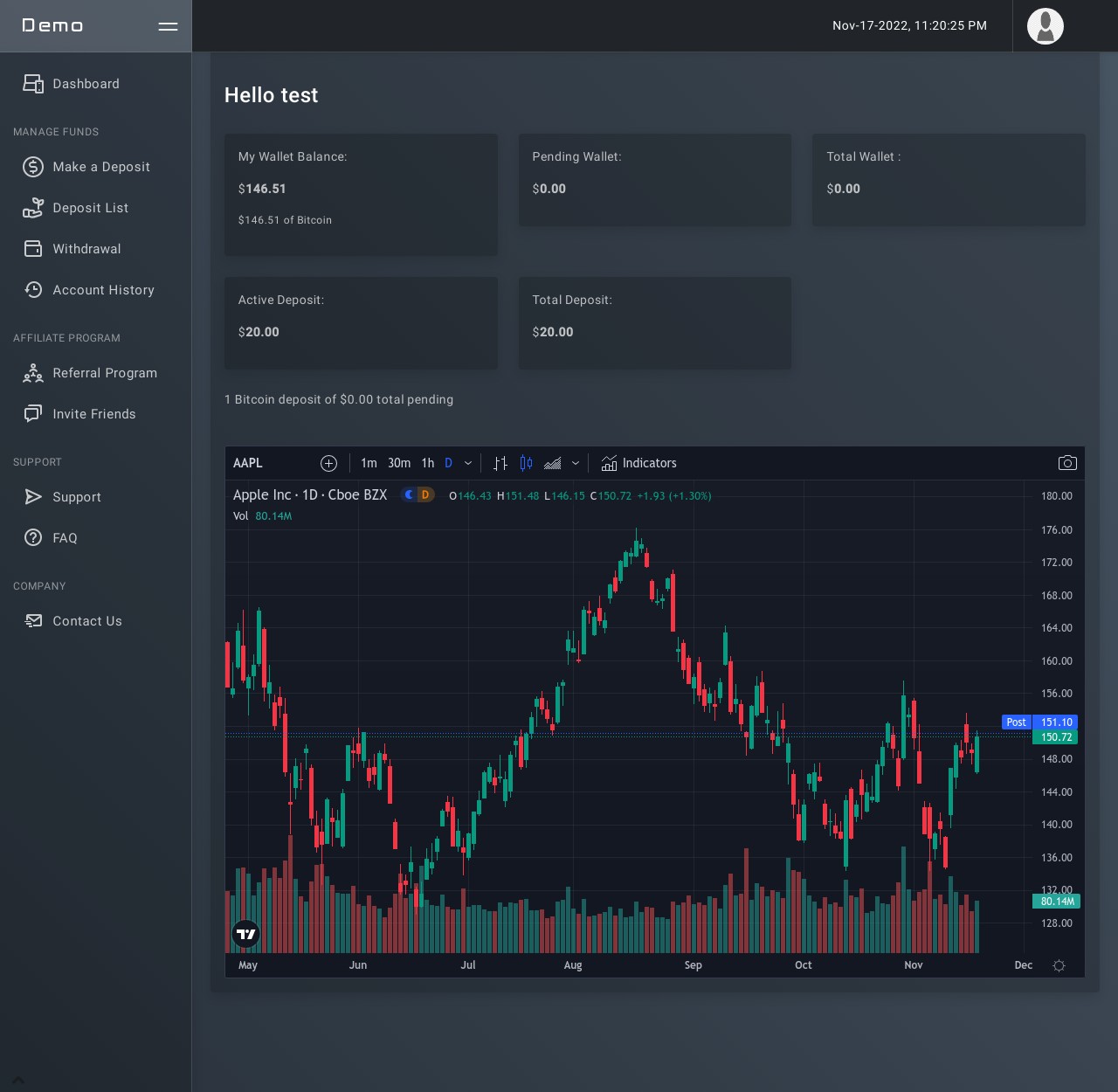Click the Vol 80.14M legend text
This screenshot has height=1092, width=1118.
point(262,516)
